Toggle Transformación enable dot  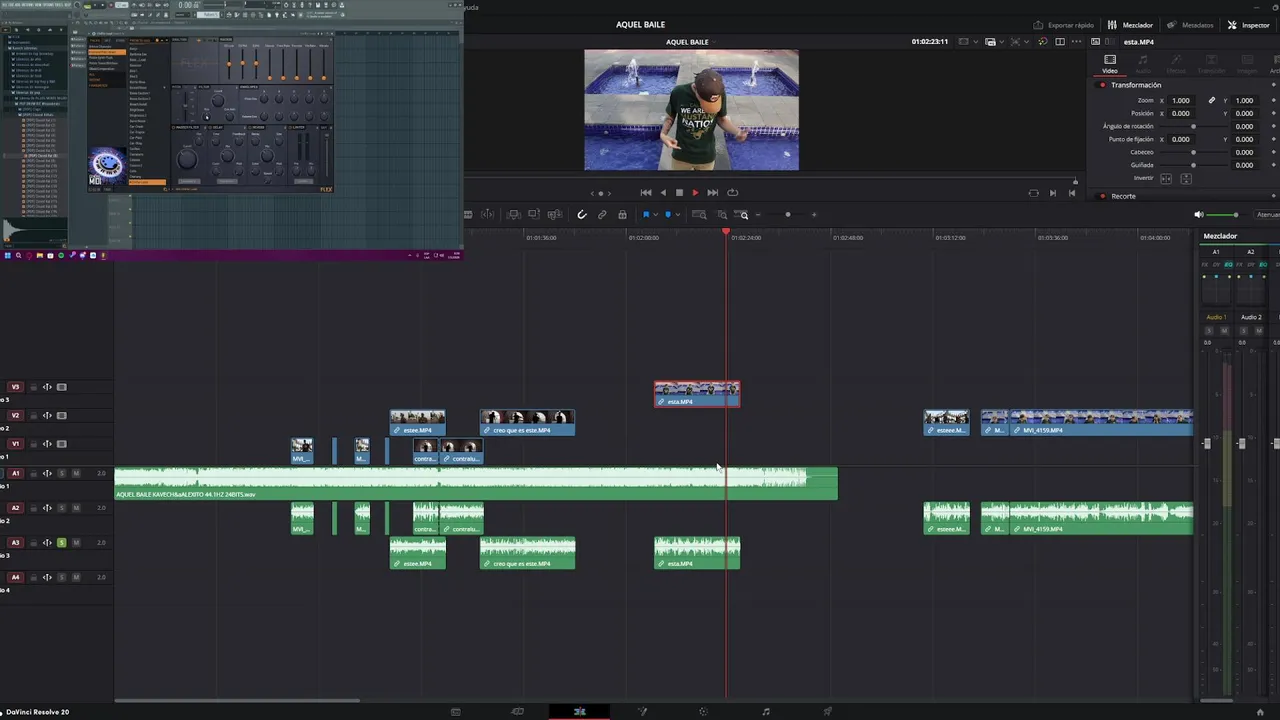click(x=1103, y=85)
